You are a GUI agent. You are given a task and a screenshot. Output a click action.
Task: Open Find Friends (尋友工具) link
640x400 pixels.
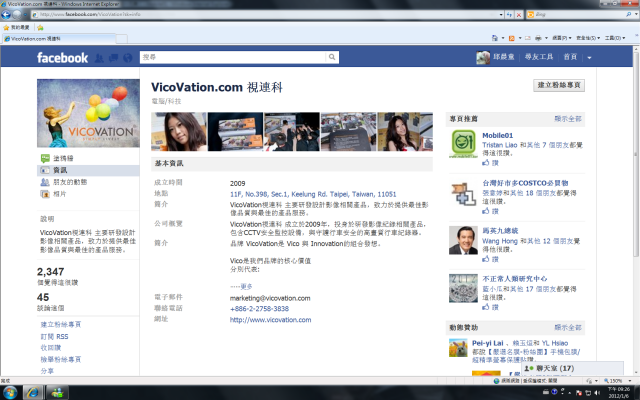(x=539, y=57)
